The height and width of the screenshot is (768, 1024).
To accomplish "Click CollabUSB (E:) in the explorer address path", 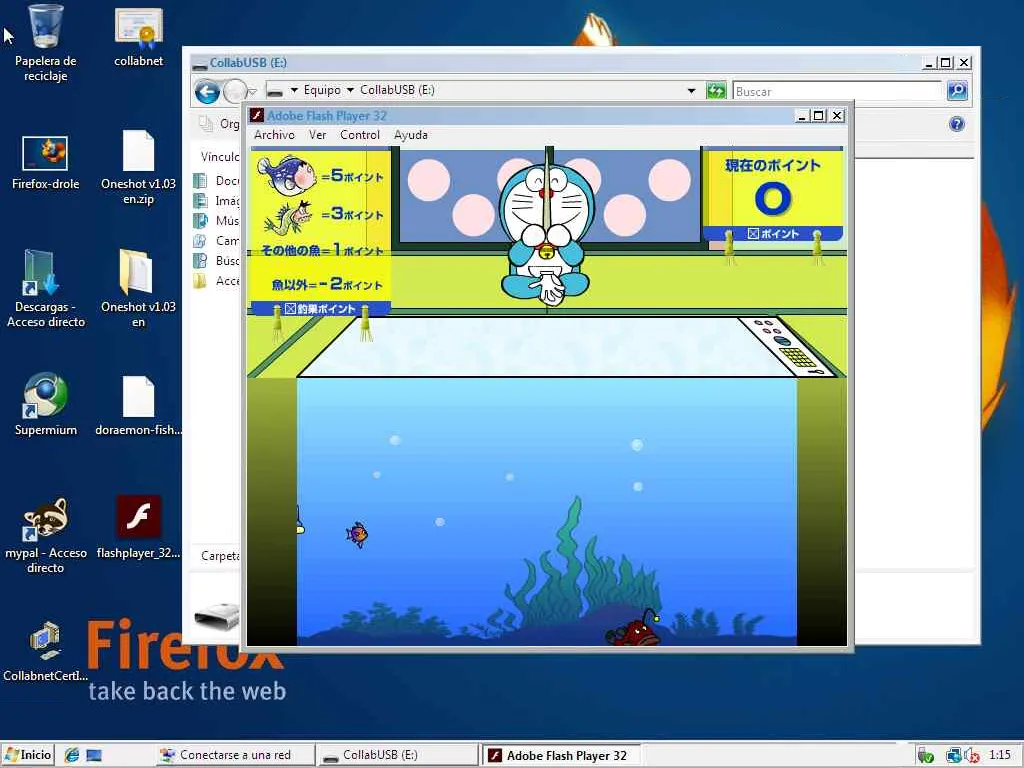I will tap(397, 90).
